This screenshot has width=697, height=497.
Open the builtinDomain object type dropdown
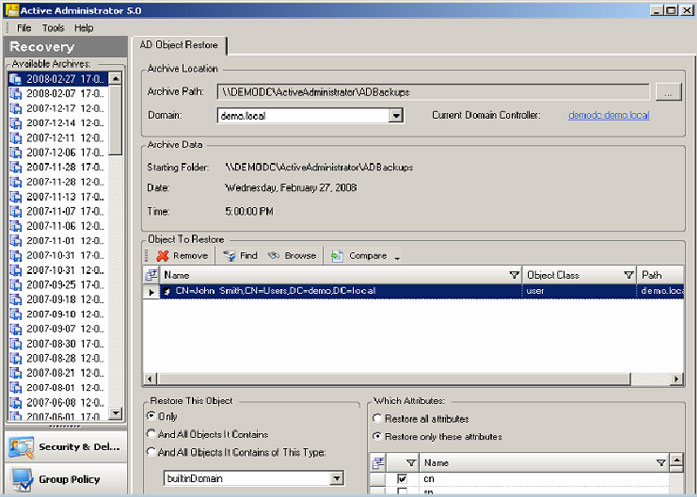(x=337, y=478)
